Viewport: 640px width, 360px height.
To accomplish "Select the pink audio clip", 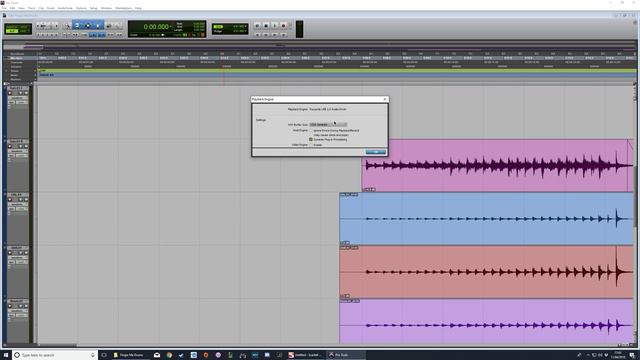I will (x=497, y=165).
